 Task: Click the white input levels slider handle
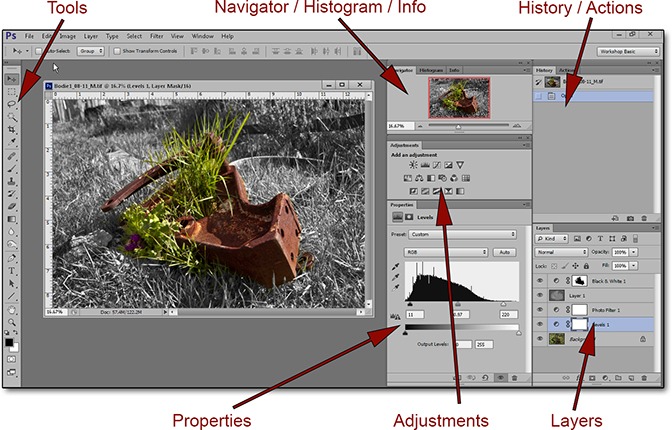click(x=503, y=304)
